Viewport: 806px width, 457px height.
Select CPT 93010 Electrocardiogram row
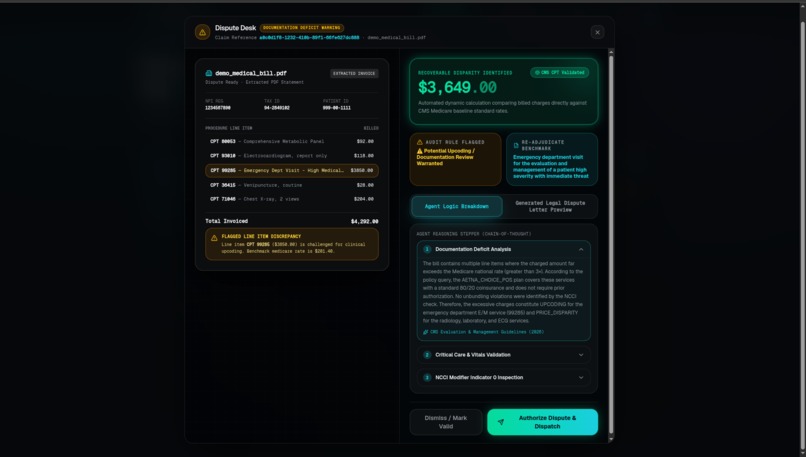[x=292, y=156]
